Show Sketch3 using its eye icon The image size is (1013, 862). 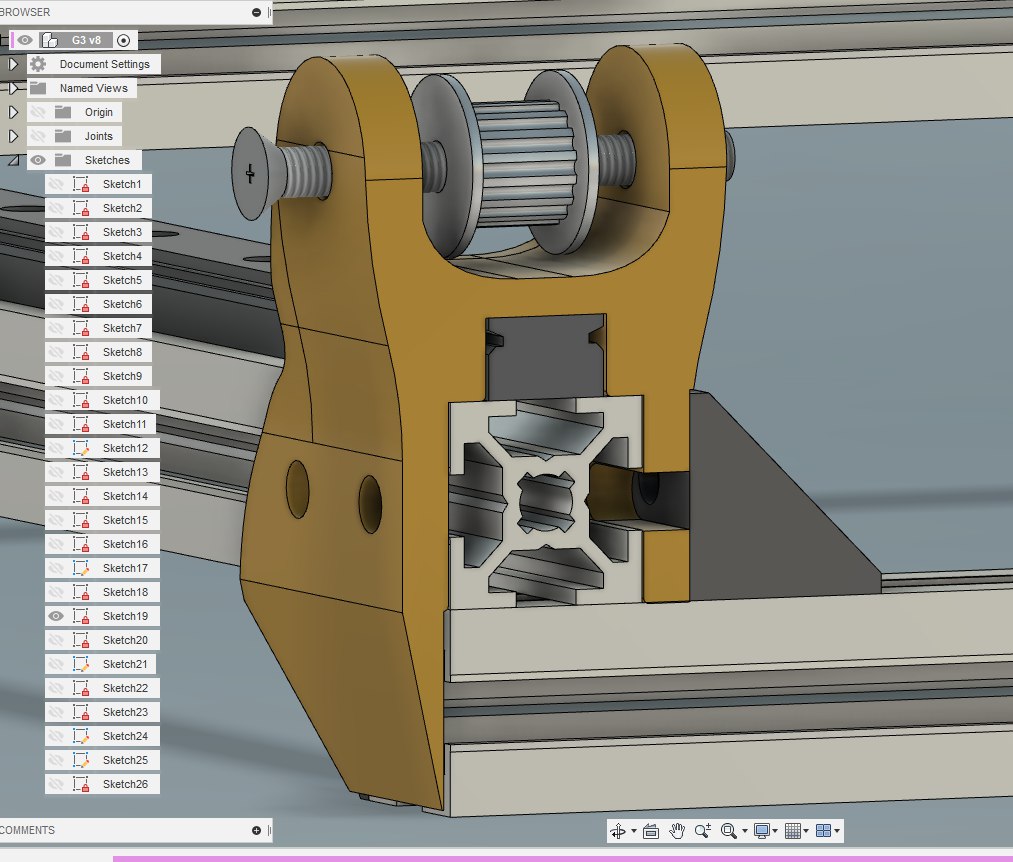click(x=56, y=232)
